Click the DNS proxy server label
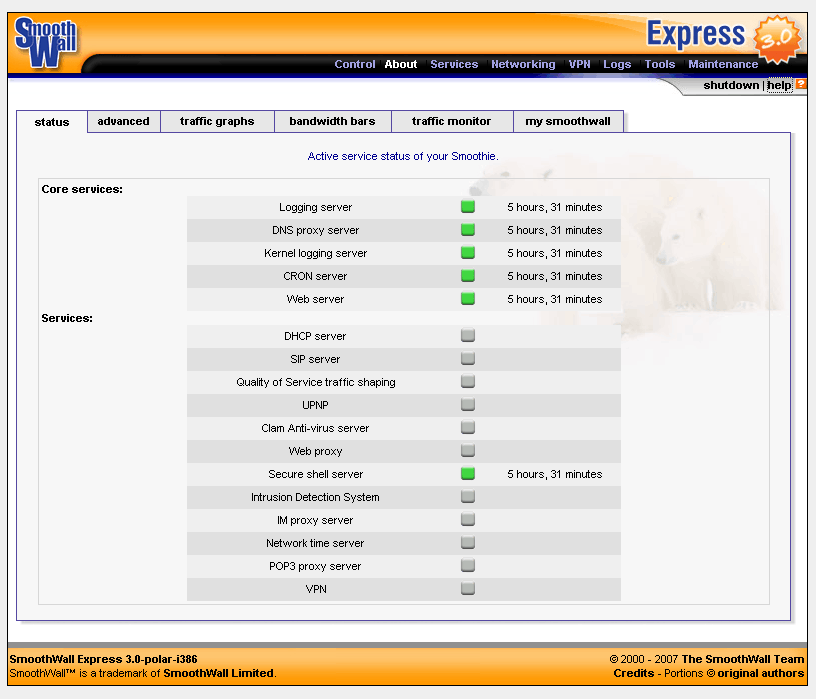 [x=315, y=230]
